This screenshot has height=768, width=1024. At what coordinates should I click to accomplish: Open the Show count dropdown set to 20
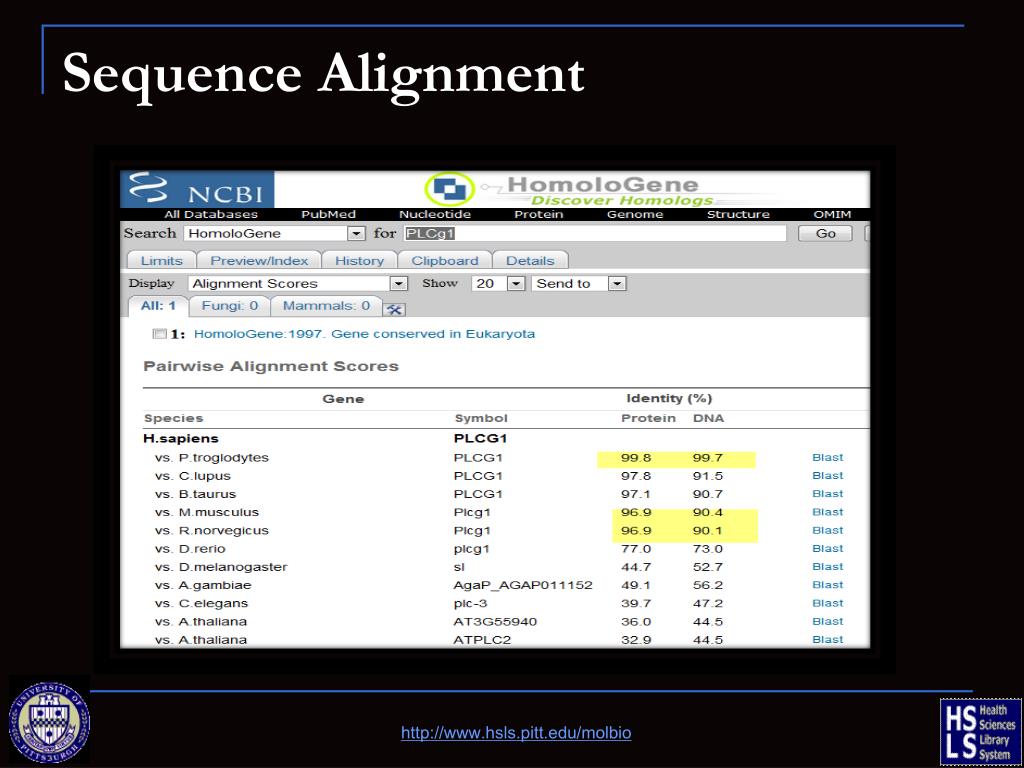coord(516,283)
